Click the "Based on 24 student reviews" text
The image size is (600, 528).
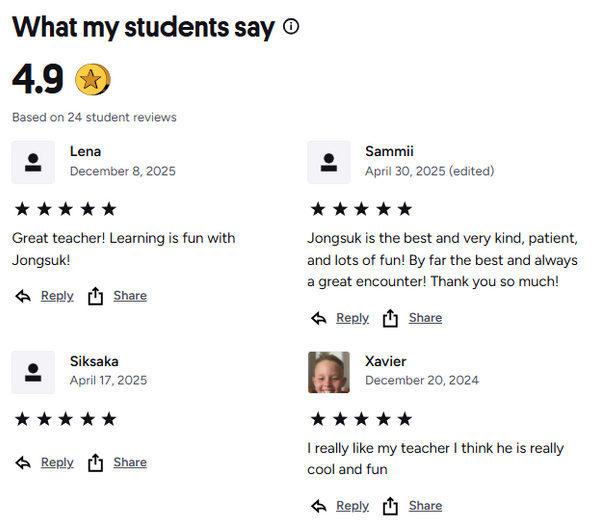pyautogui.click(x=94, y=117)
